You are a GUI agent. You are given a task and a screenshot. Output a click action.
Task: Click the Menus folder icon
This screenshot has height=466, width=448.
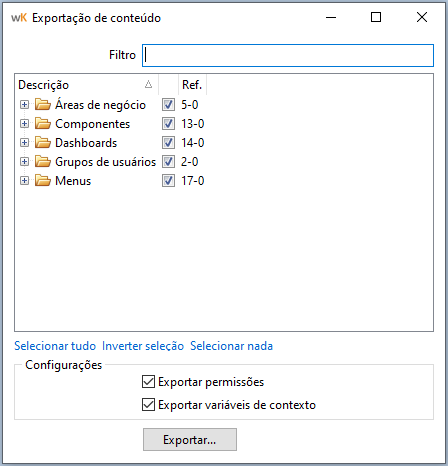pos(43,181)
